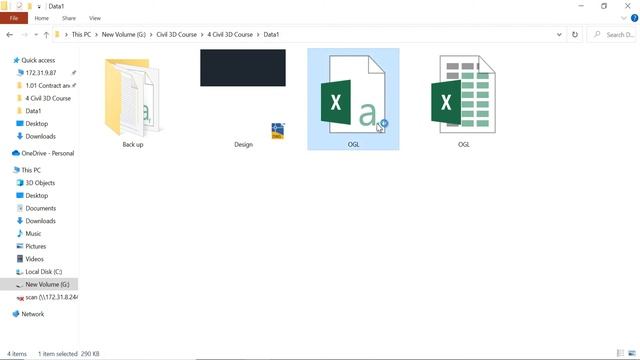
Task: Click Data1 breadcrumb in address bar
Action: point(271,35)
